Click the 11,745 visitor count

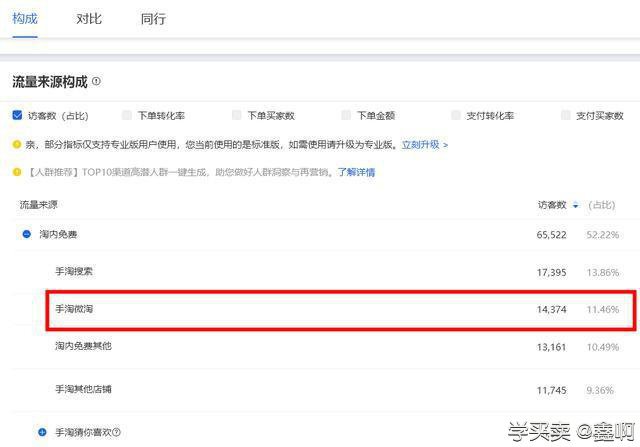tap(551, 391)
